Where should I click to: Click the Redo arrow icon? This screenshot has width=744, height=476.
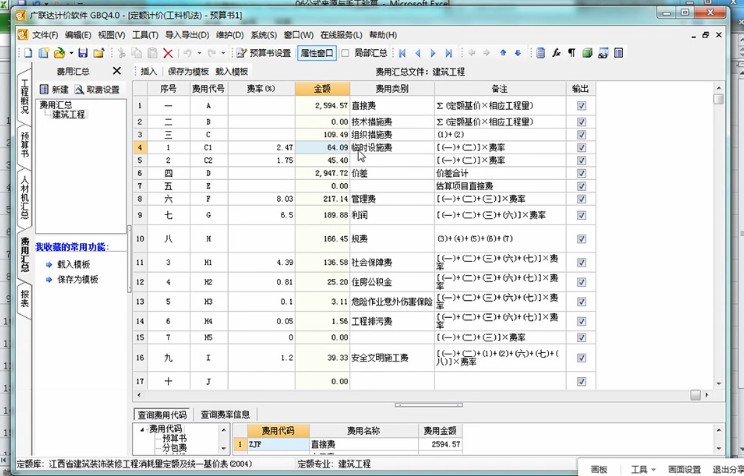click(x=212, y=53)
